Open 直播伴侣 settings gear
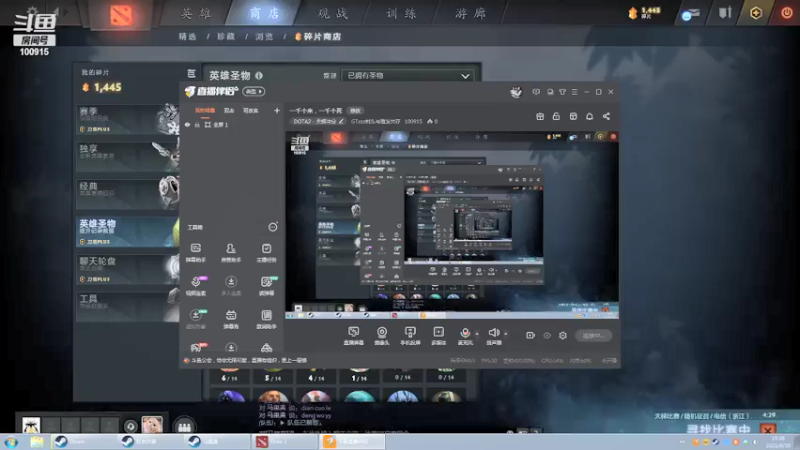 (x=563, y=335)
